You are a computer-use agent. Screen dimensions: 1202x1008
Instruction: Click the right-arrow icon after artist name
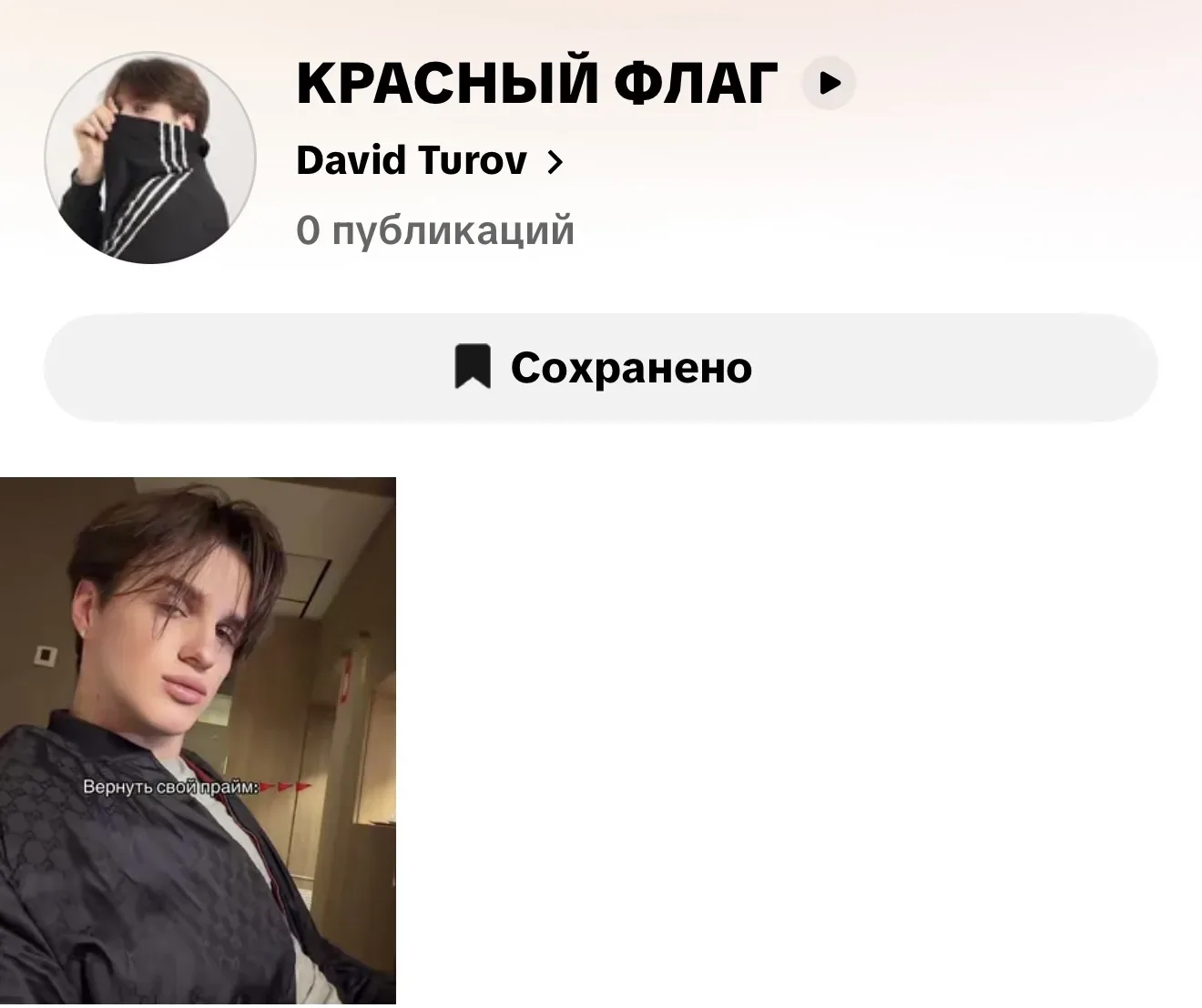point(555,162)
